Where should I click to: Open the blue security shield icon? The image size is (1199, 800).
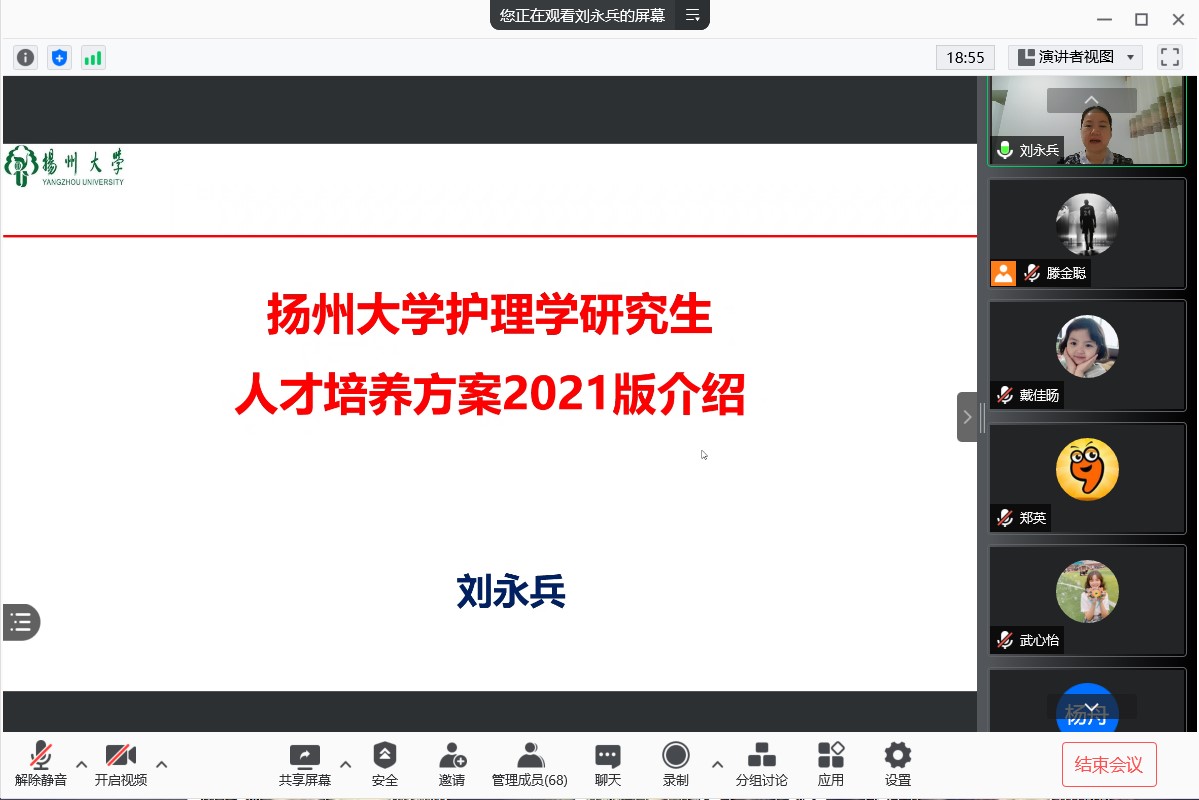click(60, 58)
